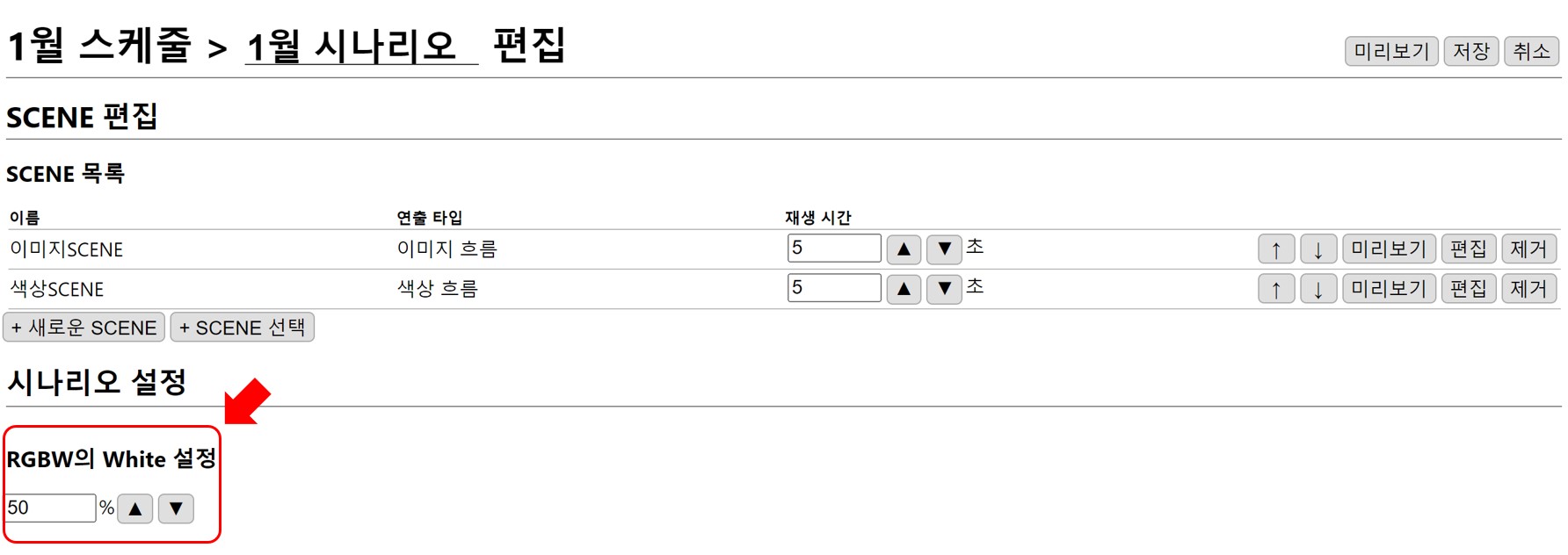Increase 이미지SCENE play time with up triangle
Screen dimensions: 1568x555
904,249
